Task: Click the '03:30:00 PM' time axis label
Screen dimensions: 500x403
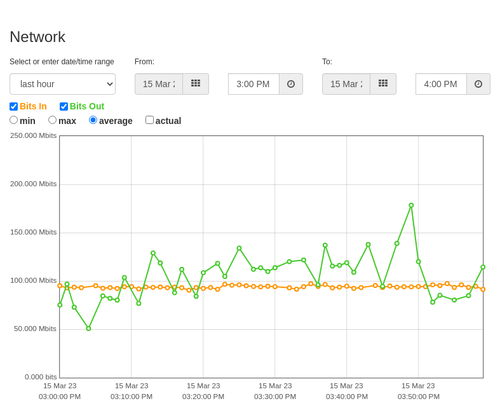Action: (x=275, y=397)
